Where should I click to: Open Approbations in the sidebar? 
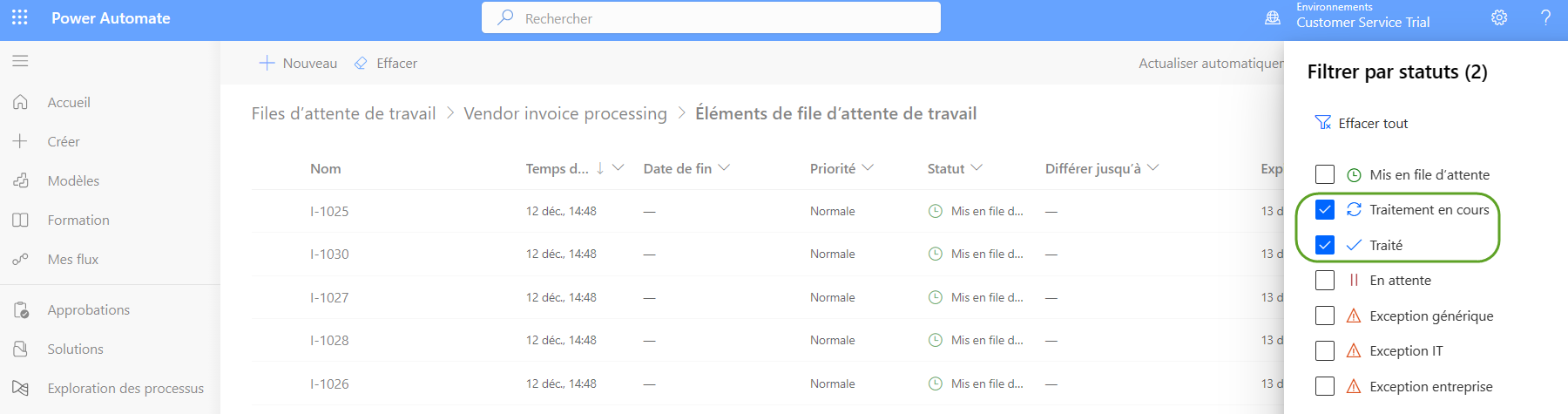click(88, 309)
